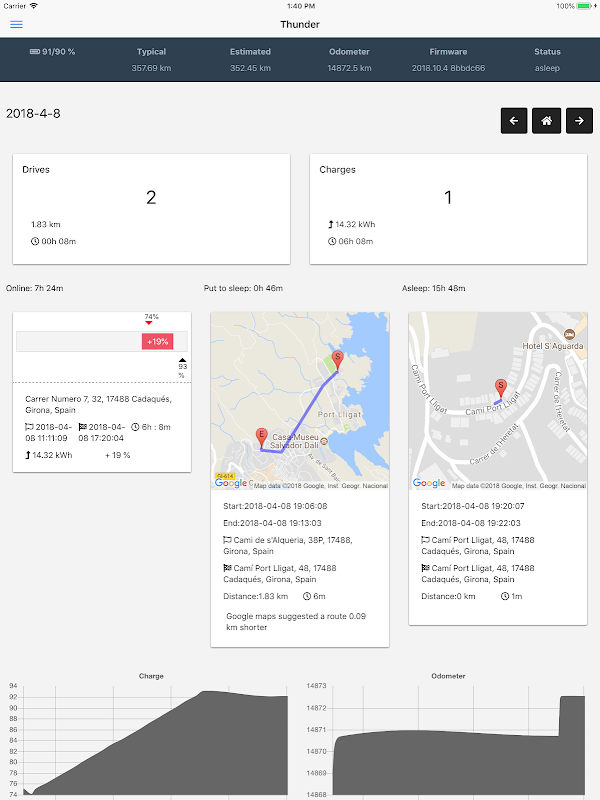Tap the clock icon beside 1m duration
The width and height of the screenshot is (600, 800).
(505, 596)
